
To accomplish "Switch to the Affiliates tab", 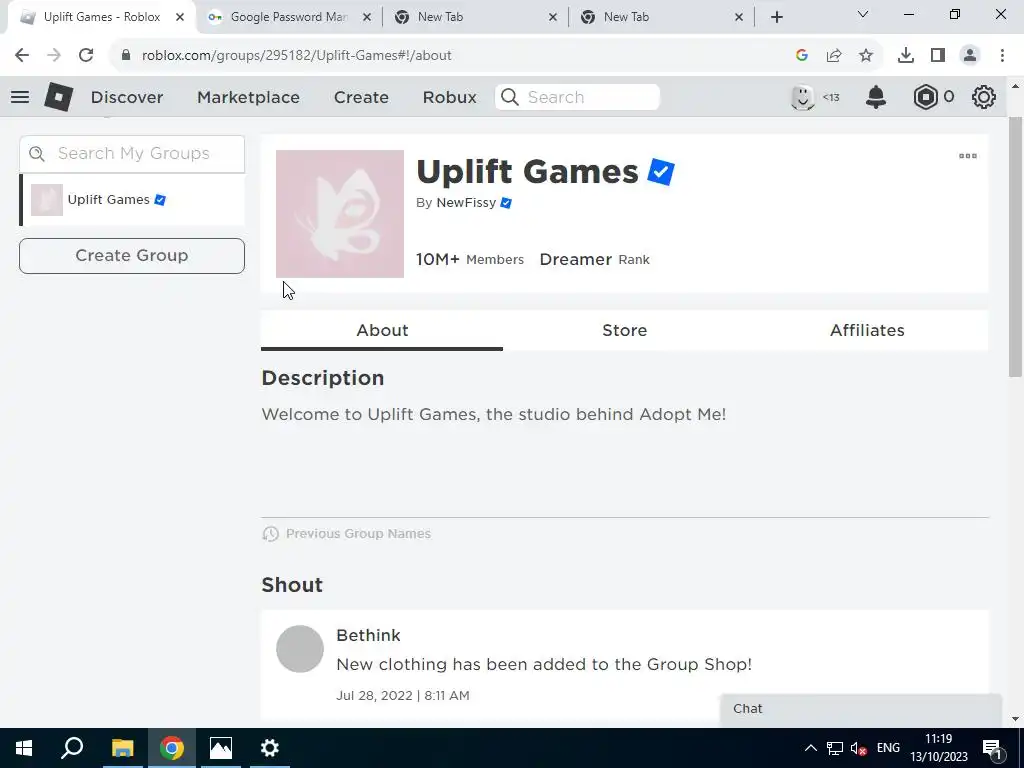I will point(867,330).
